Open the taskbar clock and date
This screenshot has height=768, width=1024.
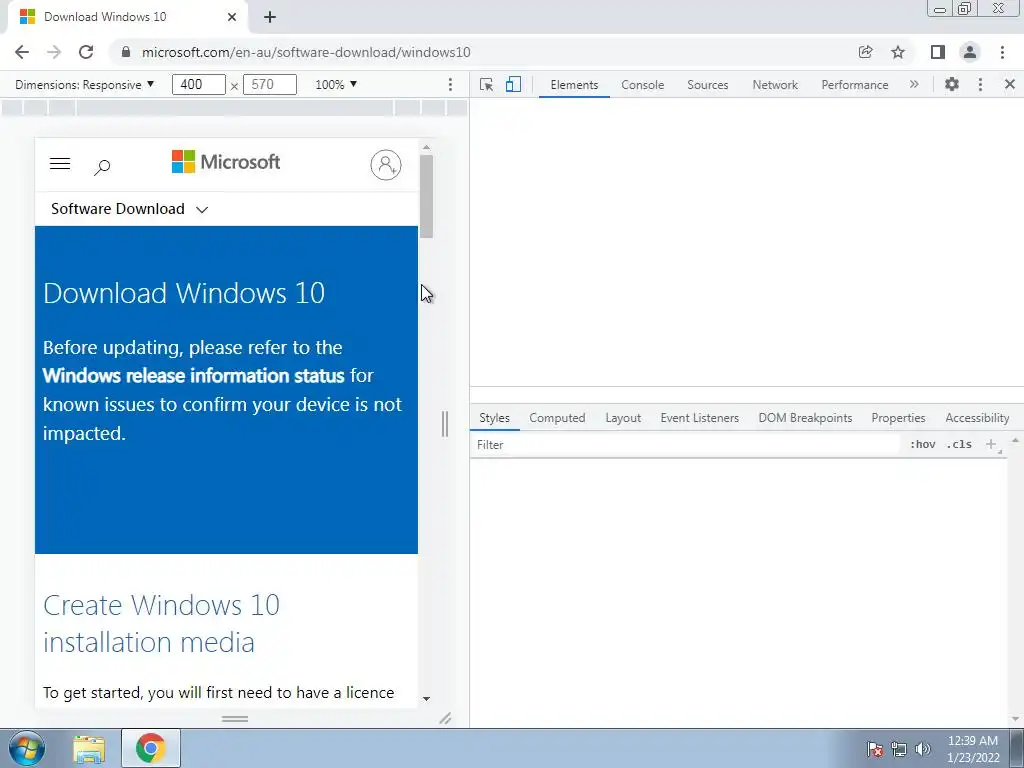click(973, 749)
